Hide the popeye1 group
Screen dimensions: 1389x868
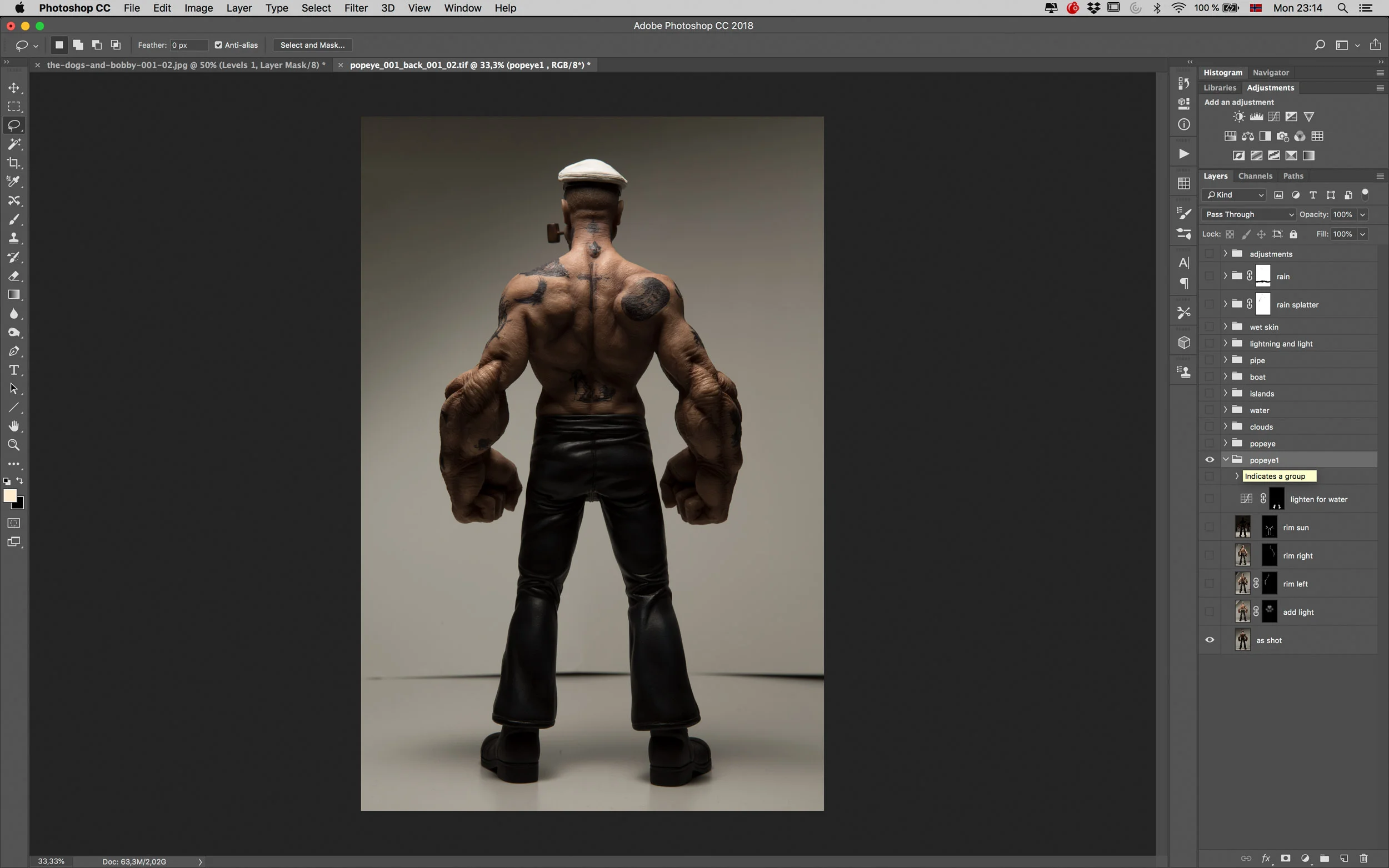coord(1210,460)
